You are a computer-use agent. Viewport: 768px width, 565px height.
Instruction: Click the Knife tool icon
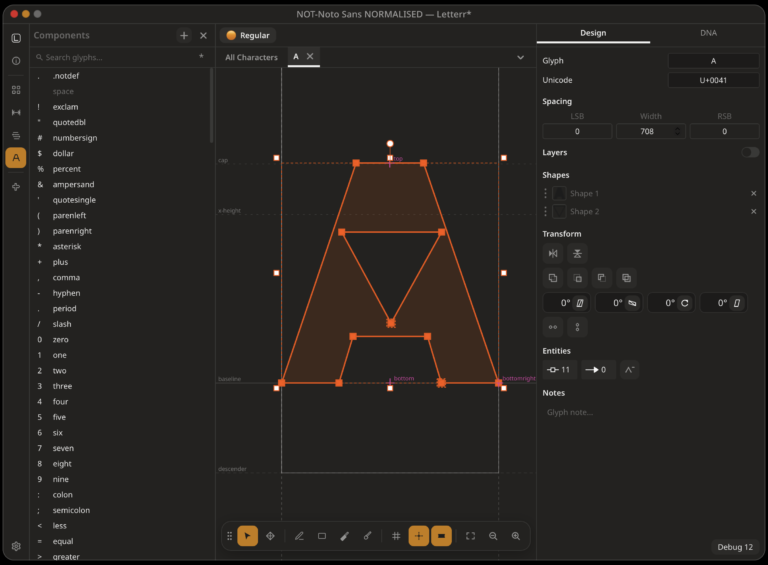[x=344, y=536]
